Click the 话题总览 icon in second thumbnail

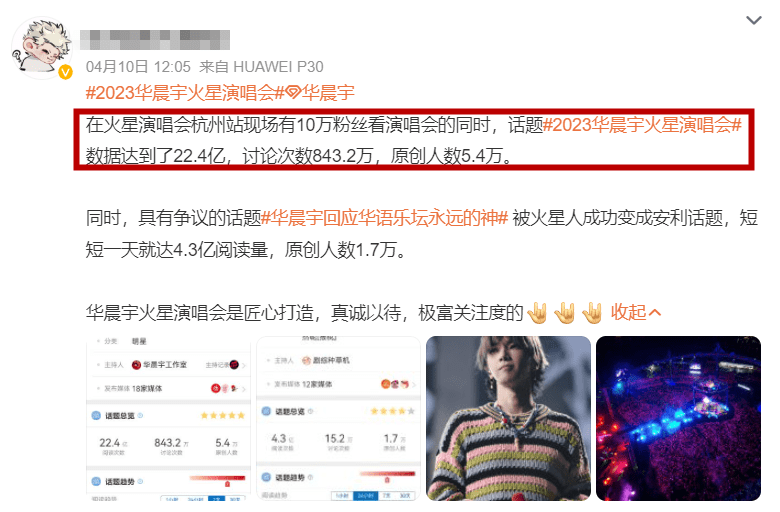(x=266, y=411)
